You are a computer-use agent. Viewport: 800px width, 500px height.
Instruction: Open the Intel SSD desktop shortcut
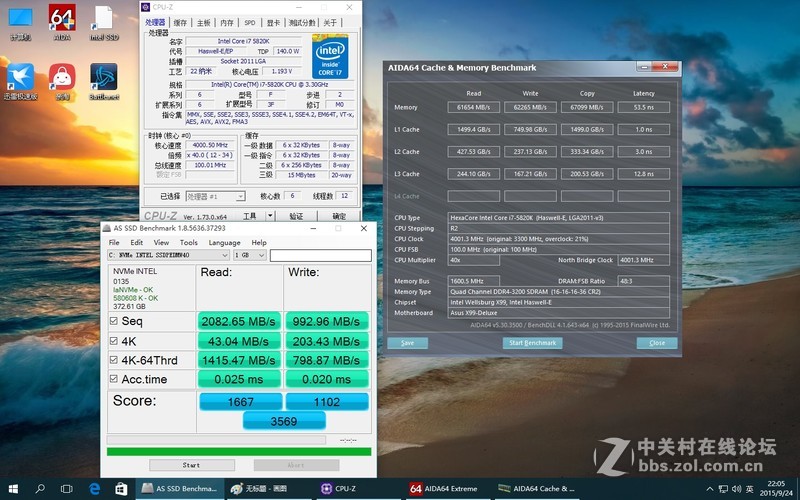(x=104, y=22)
